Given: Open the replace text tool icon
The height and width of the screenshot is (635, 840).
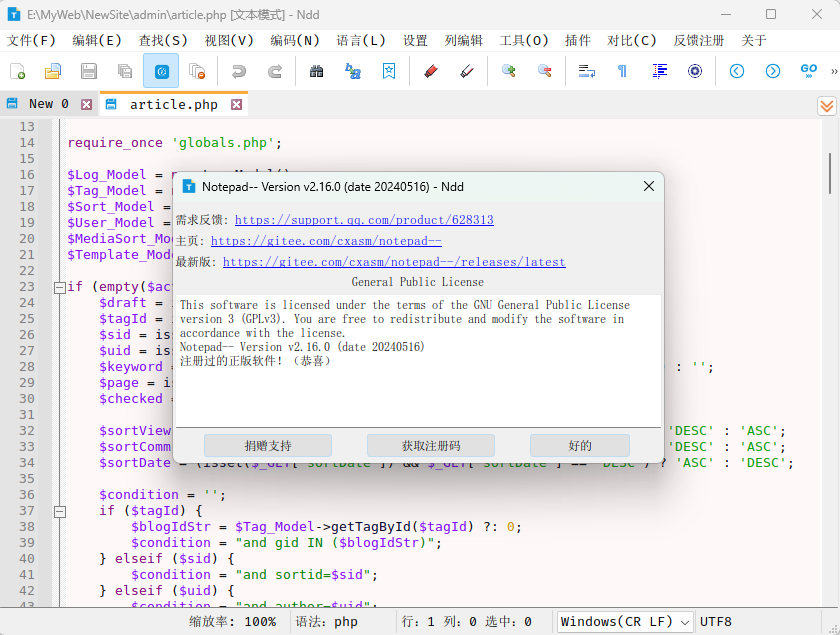Looking at the screenshot, I should pyautogui.click(x=352, y=71).
